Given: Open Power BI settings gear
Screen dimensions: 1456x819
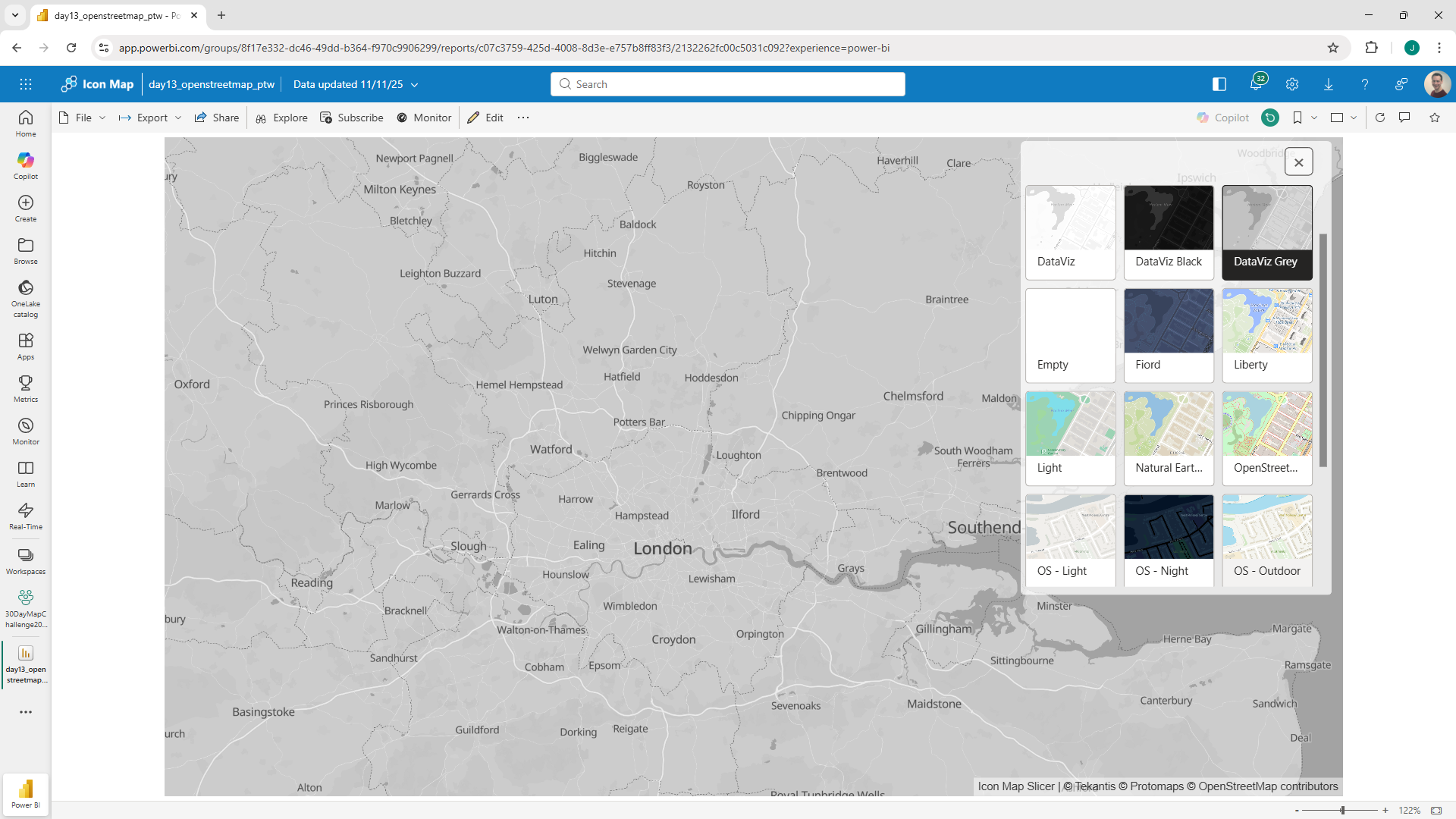Looking at the screenshot, I should tap(1292, 83).
